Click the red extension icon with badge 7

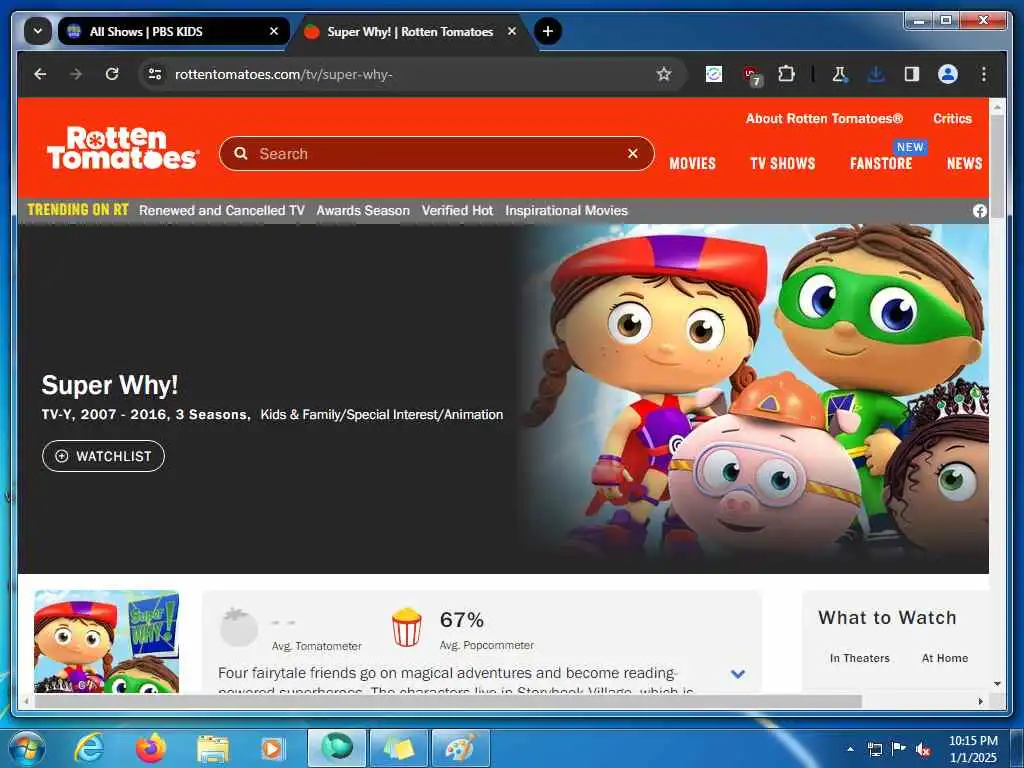pos(752,75)
